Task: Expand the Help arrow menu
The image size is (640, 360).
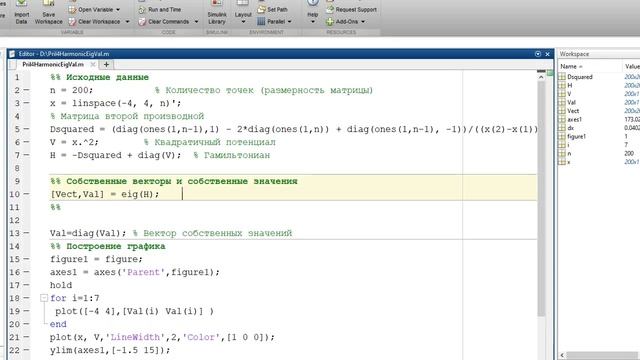Action: tap(313, 21)
